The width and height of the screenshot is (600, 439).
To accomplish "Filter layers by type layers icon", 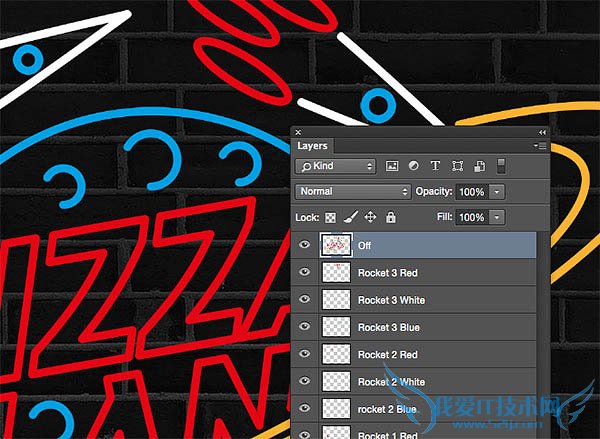I will pyautogui.click(x=435, y=166).
